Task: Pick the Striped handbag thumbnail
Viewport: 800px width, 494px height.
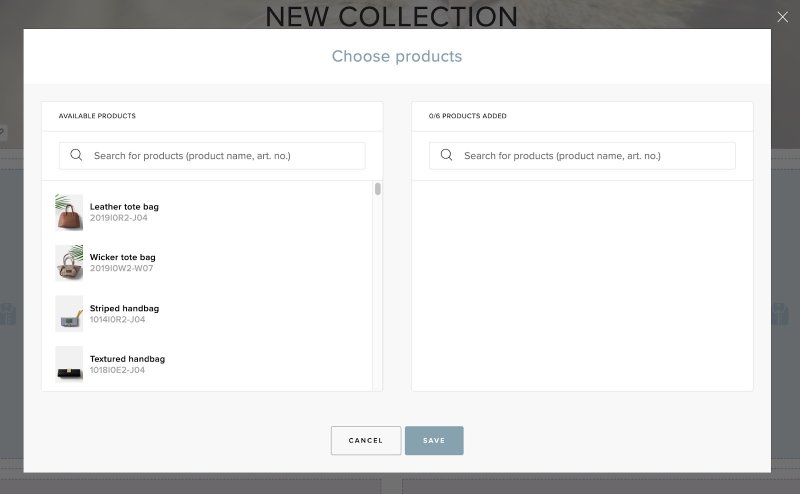Action: pos(69,314)
